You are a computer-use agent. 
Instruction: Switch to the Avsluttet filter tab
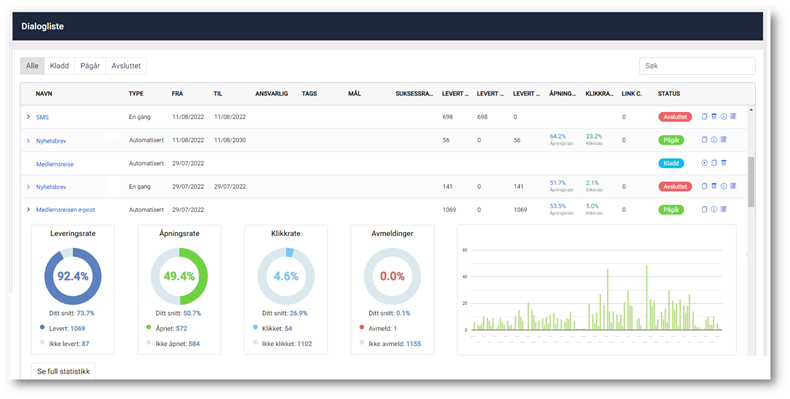pyautogui.click(x=126, y=66)
